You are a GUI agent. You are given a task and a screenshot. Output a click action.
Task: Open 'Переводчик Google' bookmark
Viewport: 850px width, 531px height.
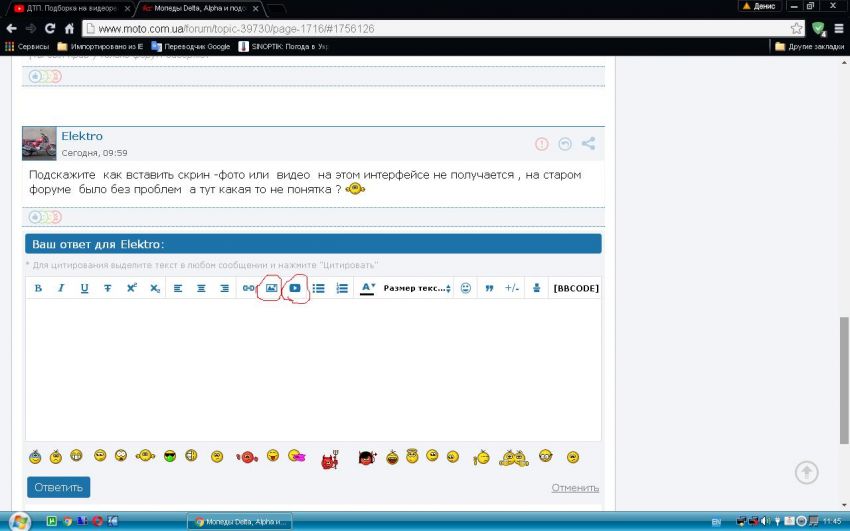click(x=191, y=47)
